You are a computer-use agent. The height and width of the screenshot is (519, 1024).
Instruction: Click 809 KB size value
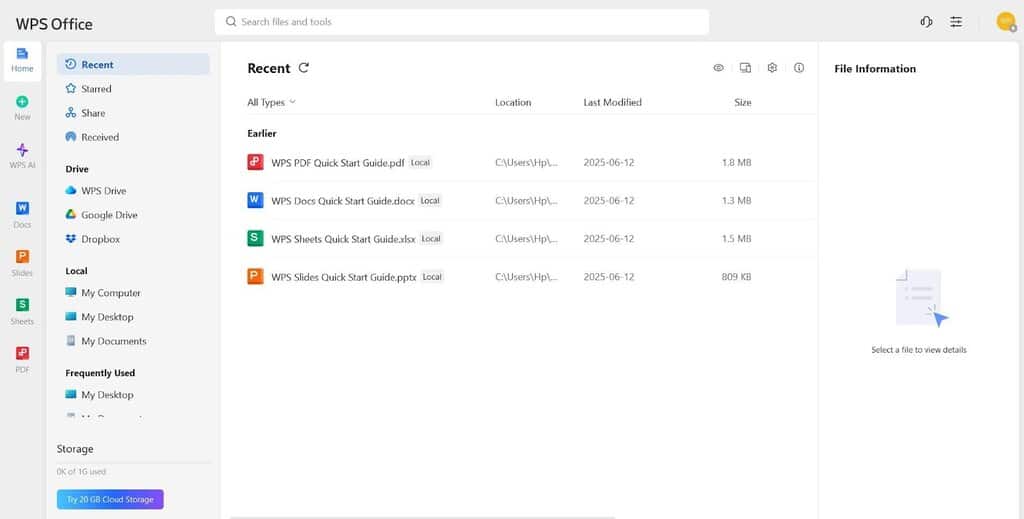pos(736,277)
